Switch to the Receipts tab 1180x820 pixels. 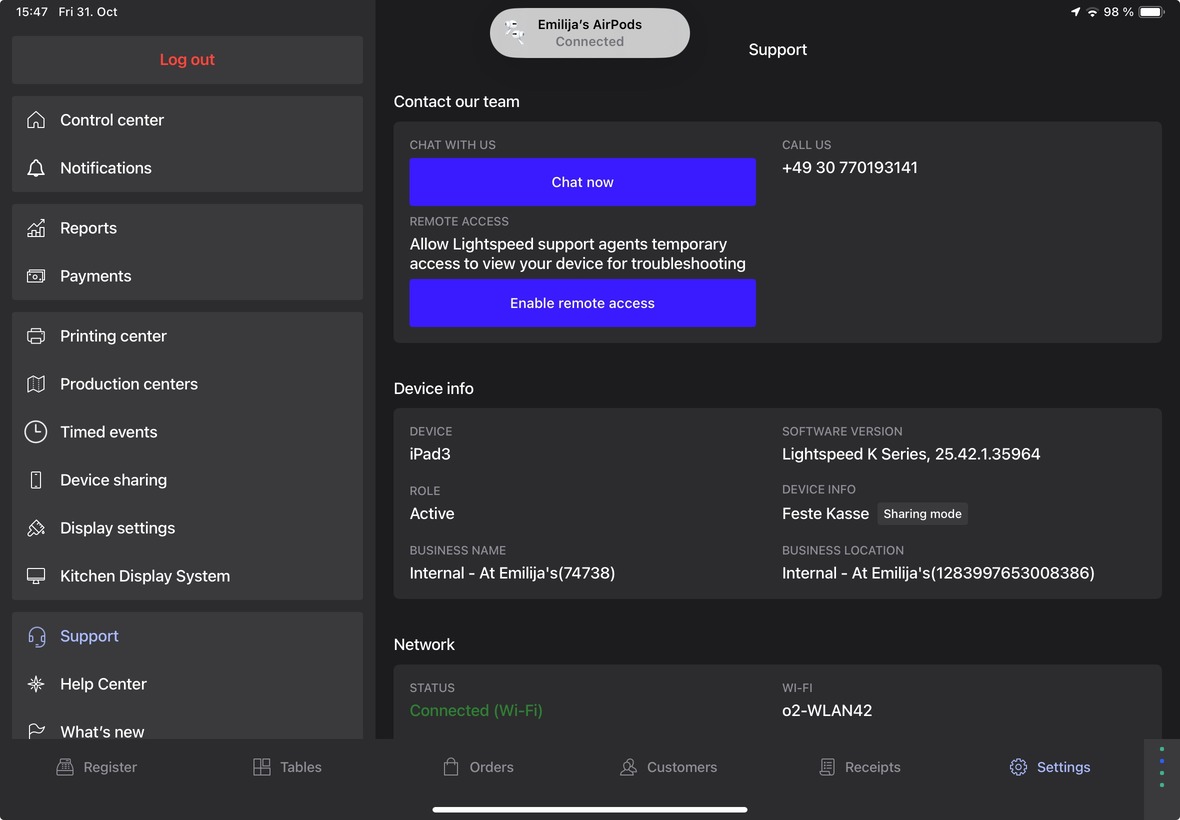(860, 767)
